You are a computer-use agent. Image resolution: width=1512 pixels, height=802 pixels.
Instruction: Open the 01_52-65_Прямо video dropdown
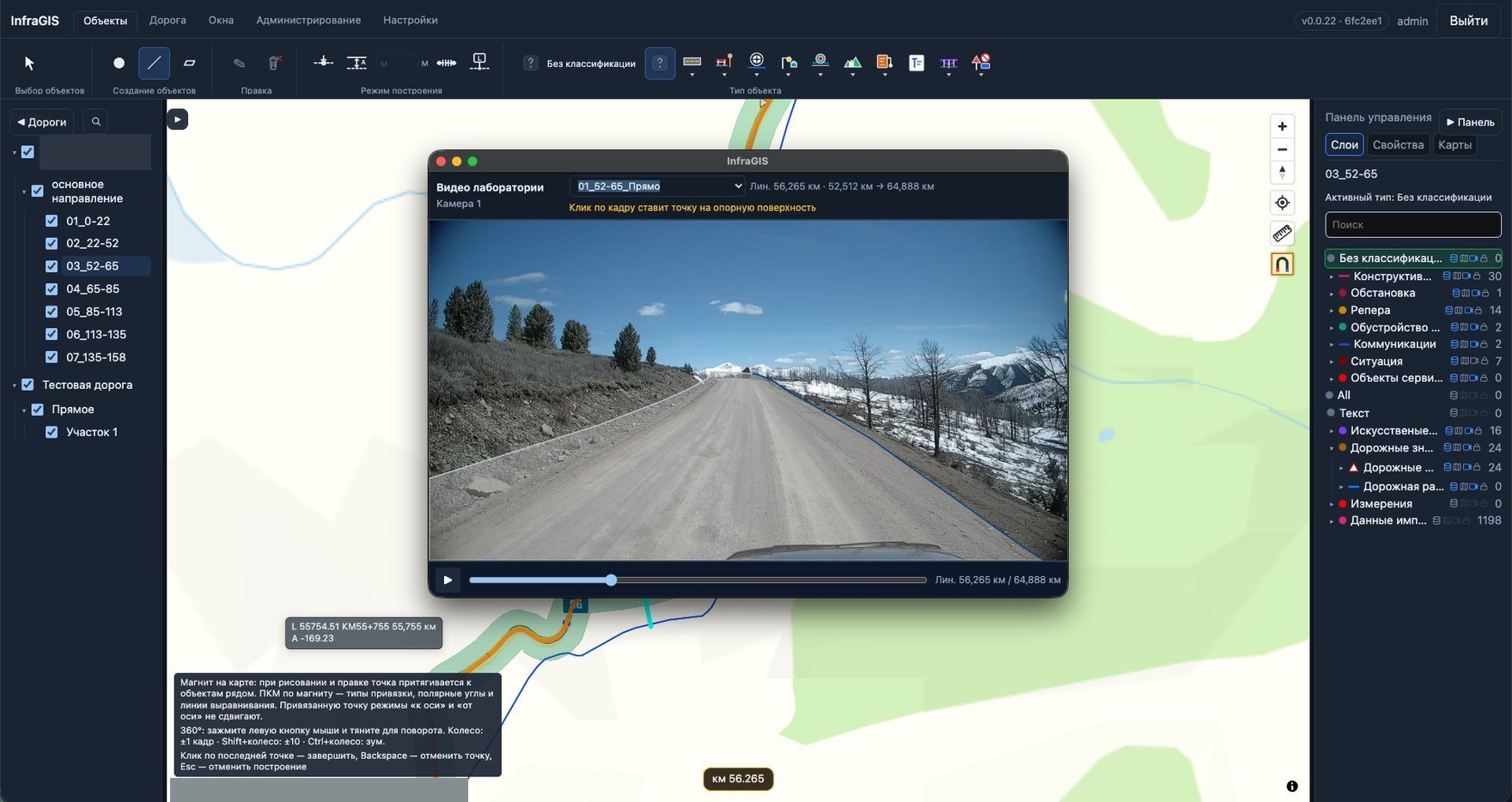(x=657, y=186)
